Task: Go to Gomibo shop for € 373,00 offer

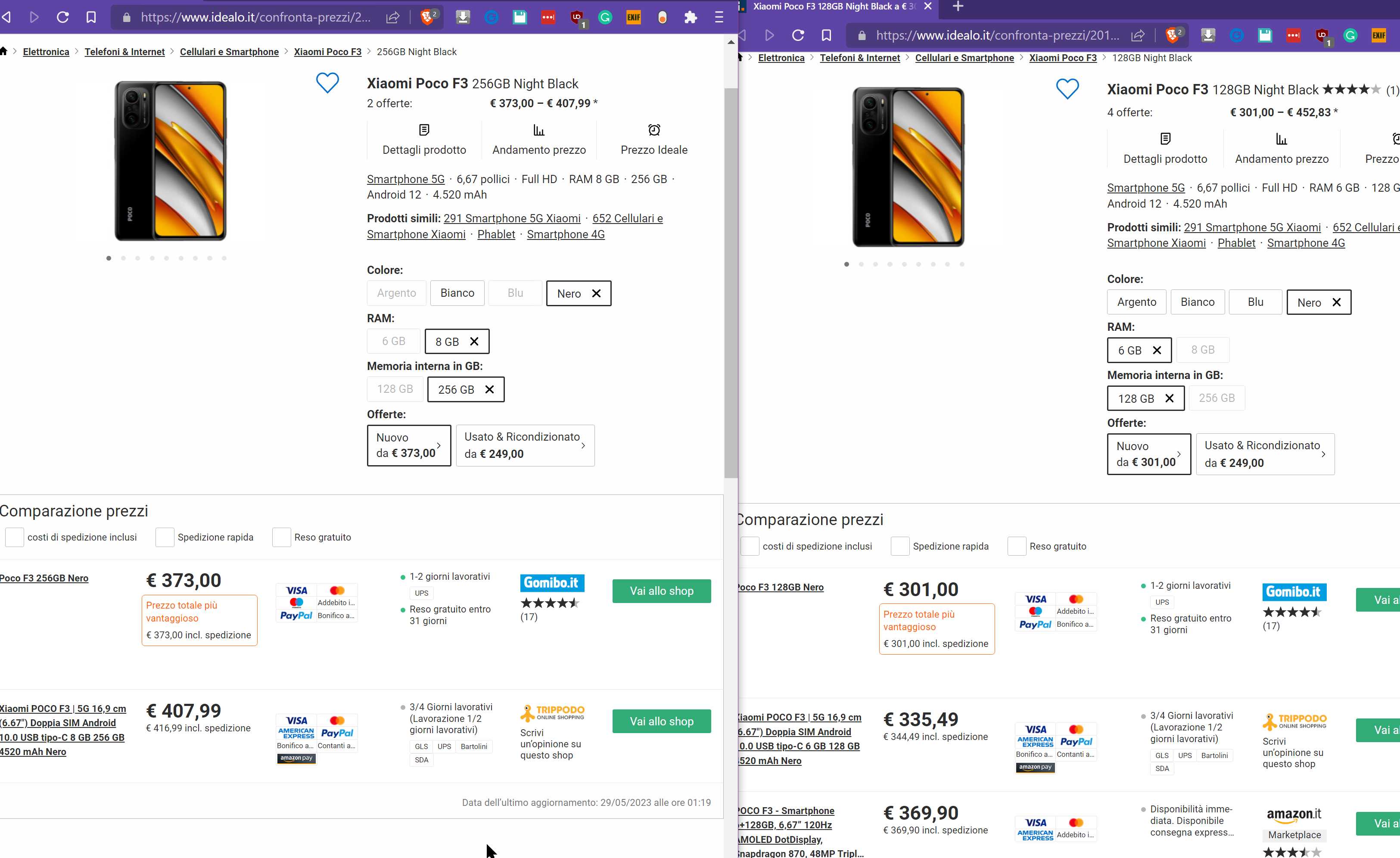Action: (661, 591)
